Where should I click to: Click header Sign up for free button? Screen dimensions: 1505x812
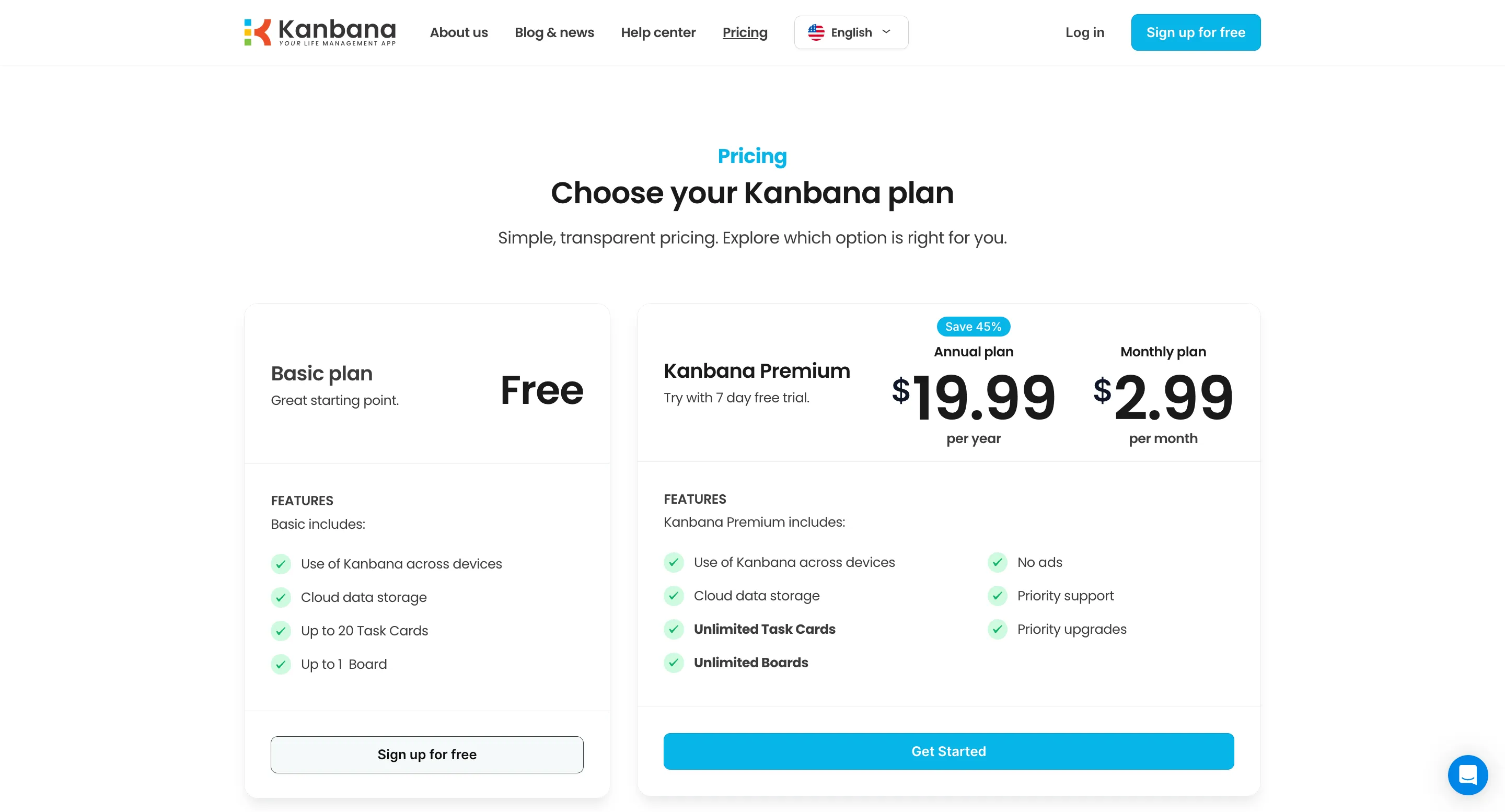click(1195, 32)
